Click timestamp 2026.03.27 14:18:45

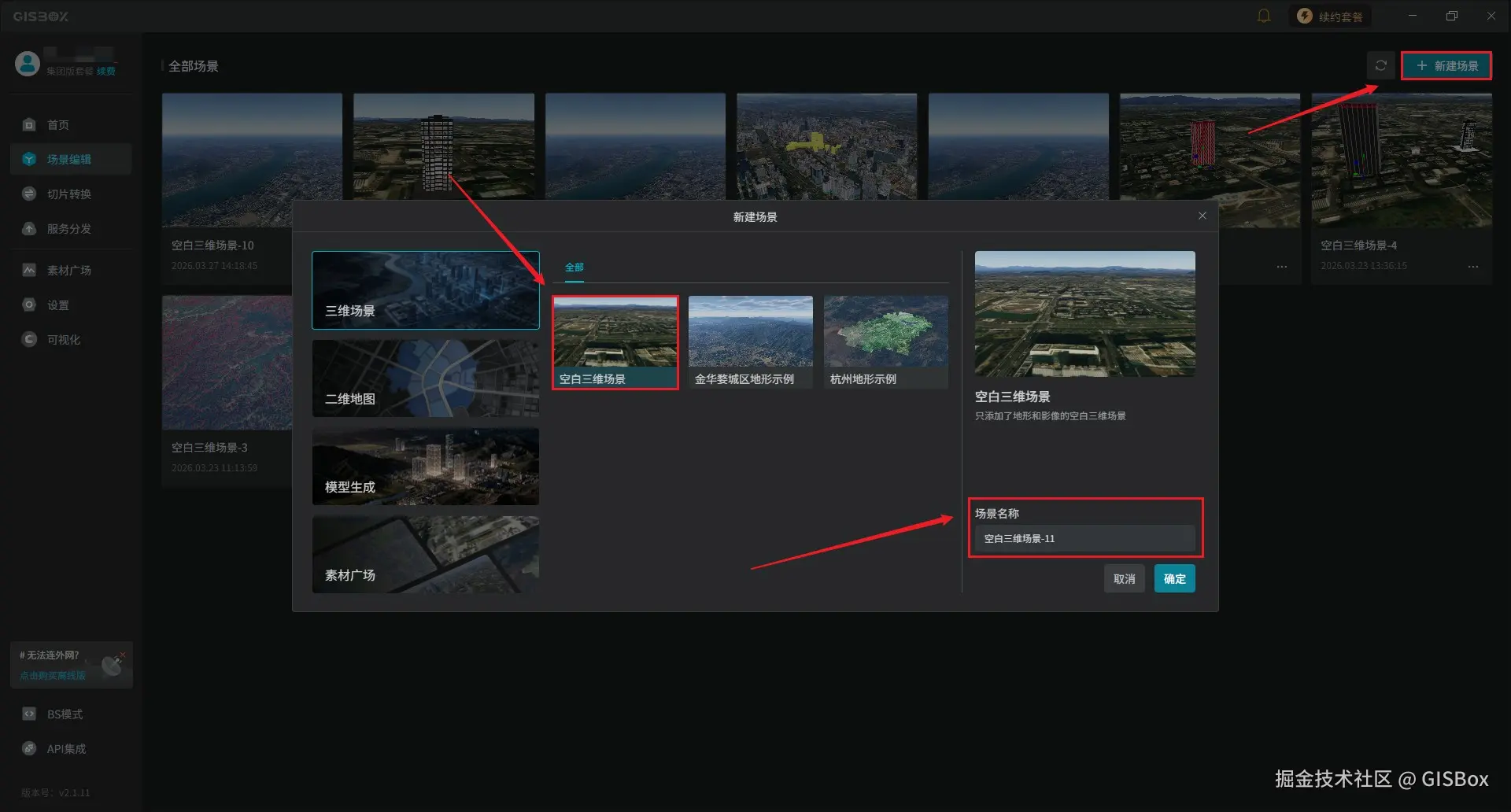click(214, 266)
